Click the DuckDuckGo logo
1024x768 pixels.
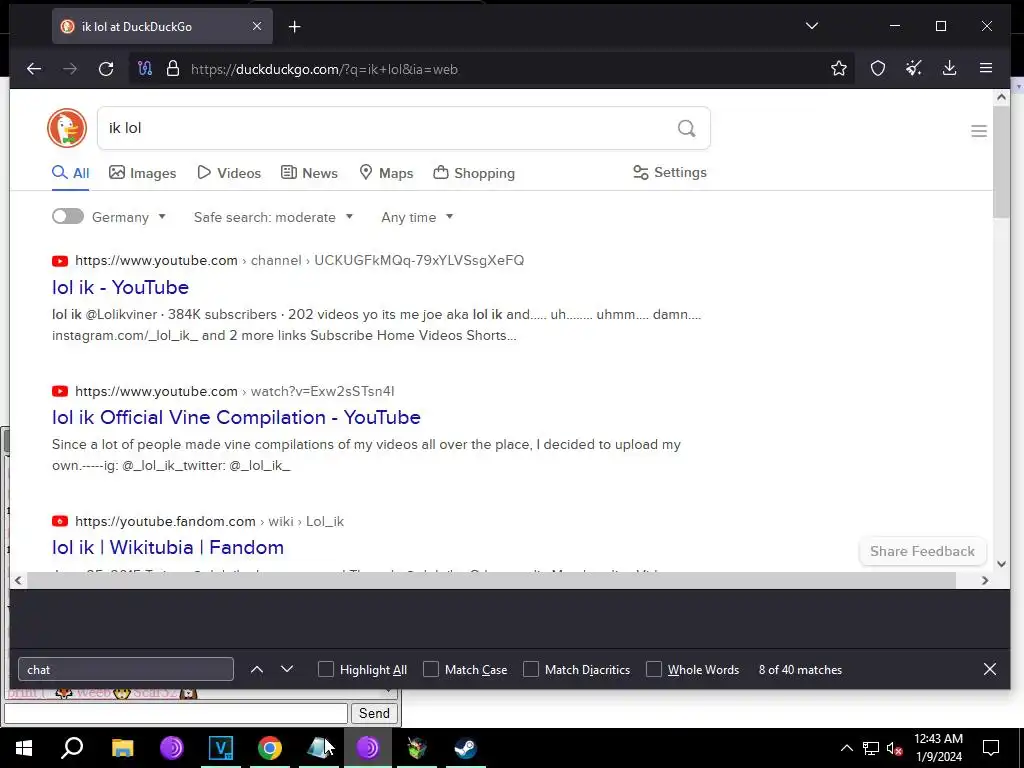coord(67,128)
